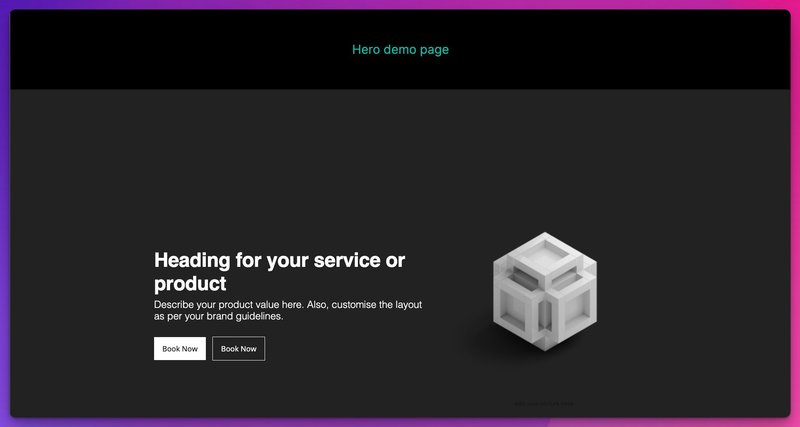The width and height of the screenshot is (800, 427).
Task: Click the outlined Book Now button
Action: coord(238,348)
